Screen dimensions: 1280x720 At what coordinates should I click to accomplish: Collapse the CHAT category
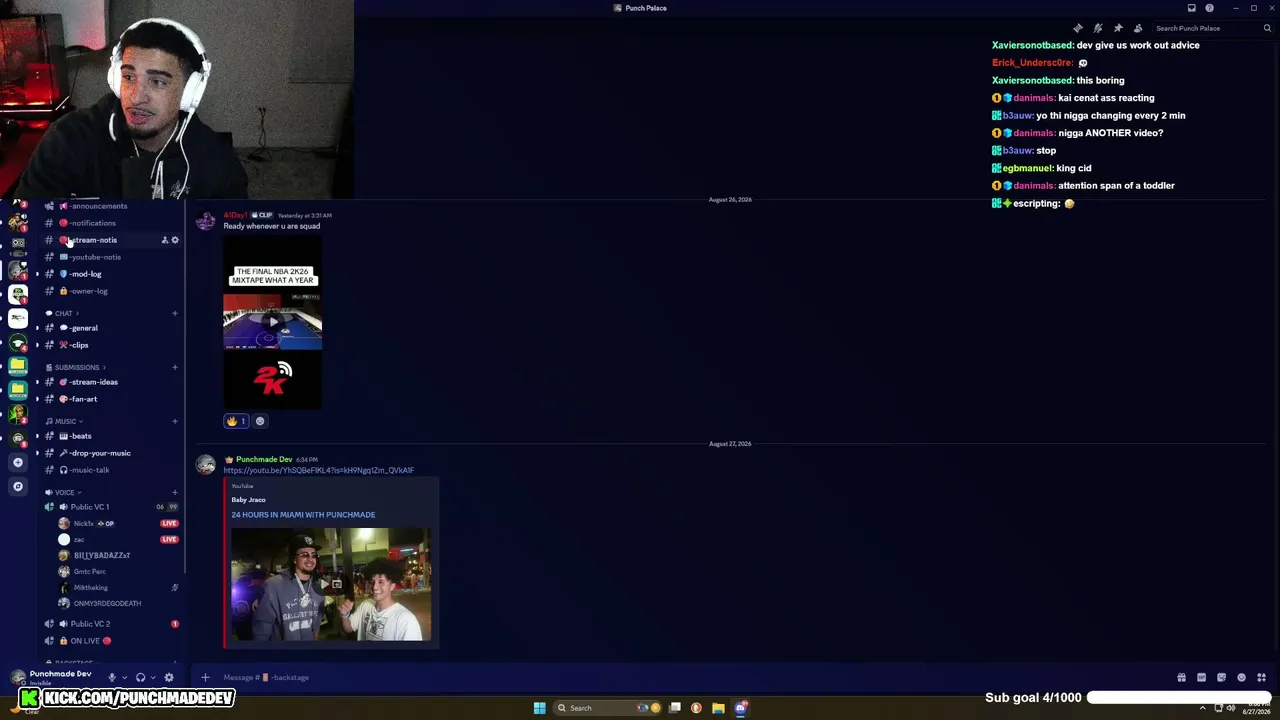63,313
